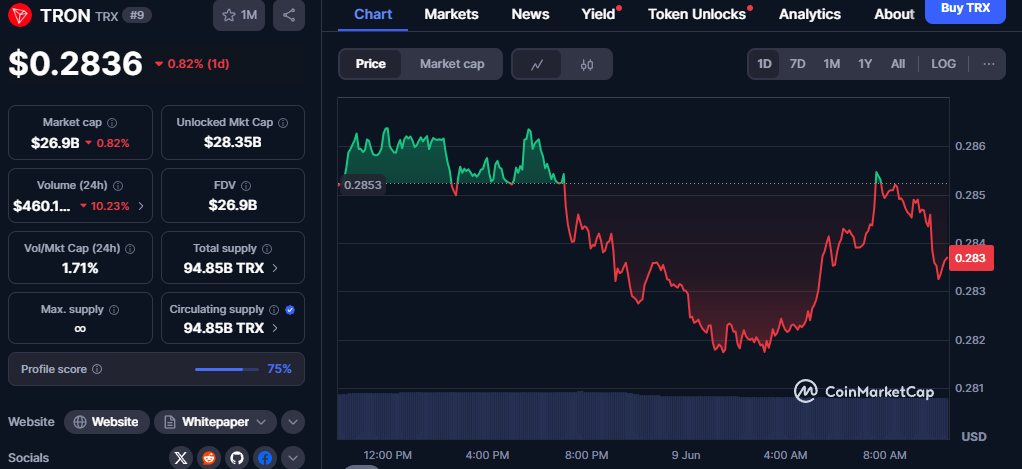This screenshot has width=1022, height=469.
Task: Open the Token Unlocks tab
Action: [697, 14]
